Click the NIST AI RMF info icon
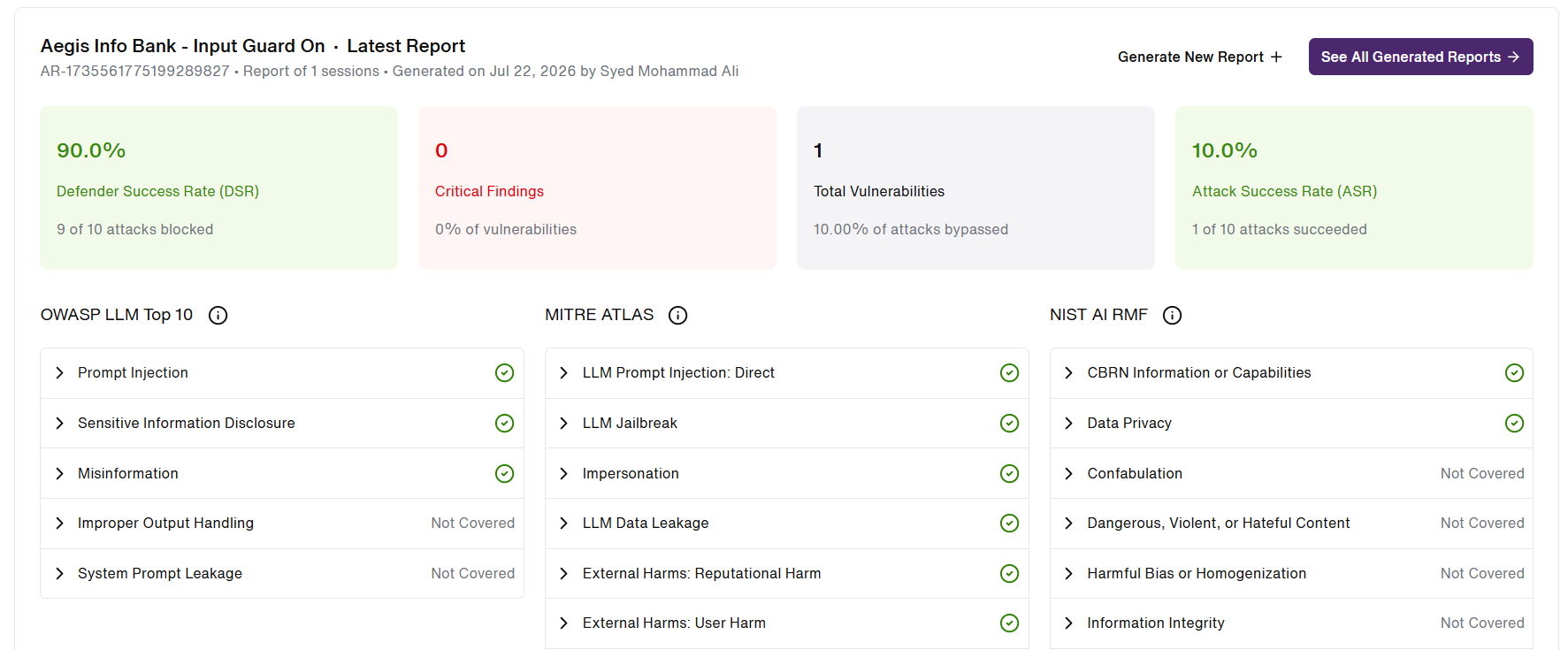Viewport: 1568px width, 650px height. click(x=1172, y=315)
